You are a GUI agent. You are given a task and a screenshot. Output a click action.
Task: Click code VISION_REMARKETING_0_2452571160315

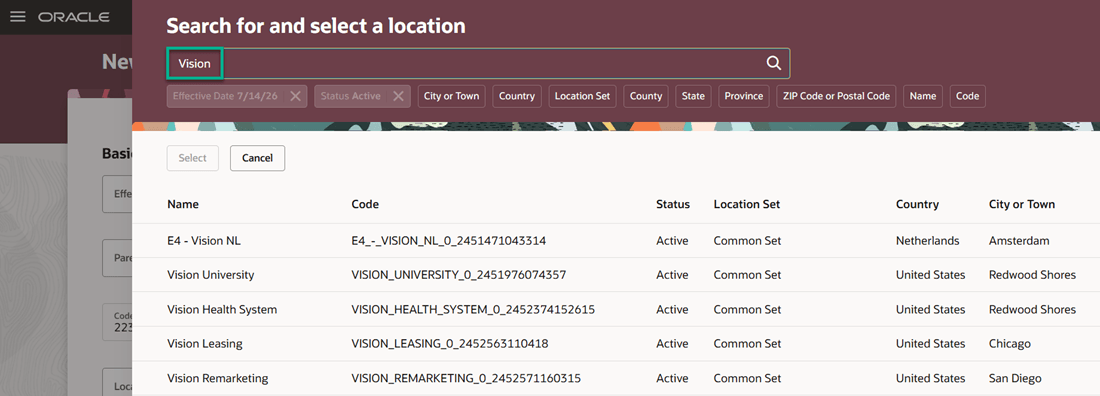point(466,378)
